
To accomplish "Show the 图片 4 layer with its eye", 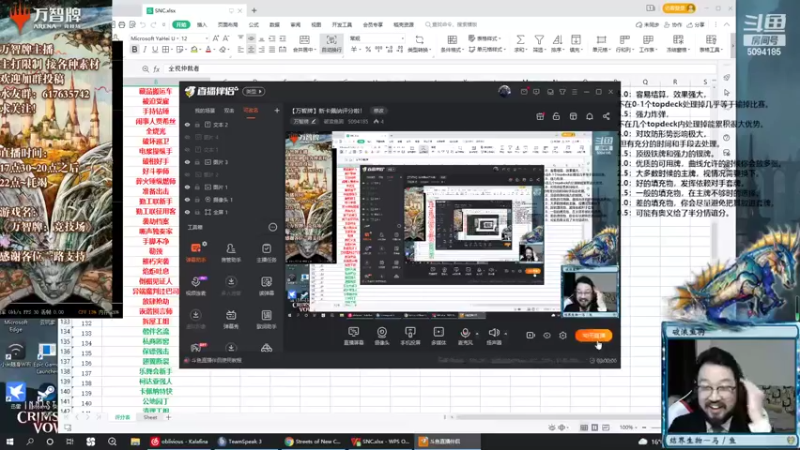I will coord(187,137).
